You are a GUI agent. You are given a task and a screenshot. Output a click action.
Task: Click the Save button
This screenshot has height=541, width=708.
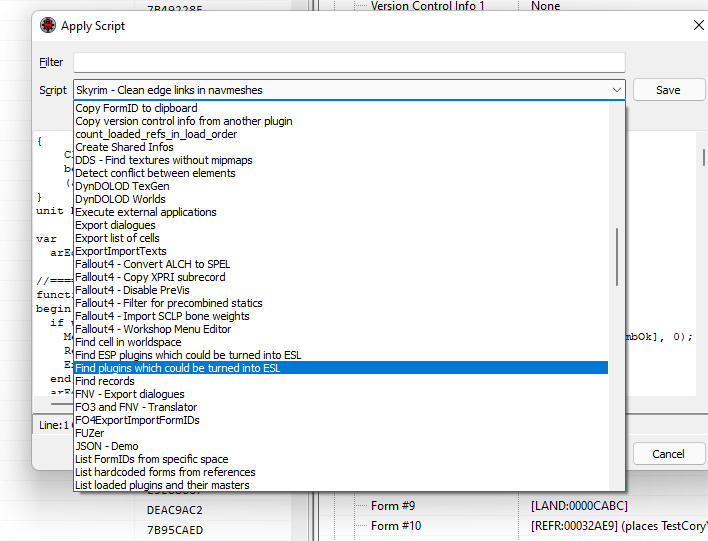[668, 90]
